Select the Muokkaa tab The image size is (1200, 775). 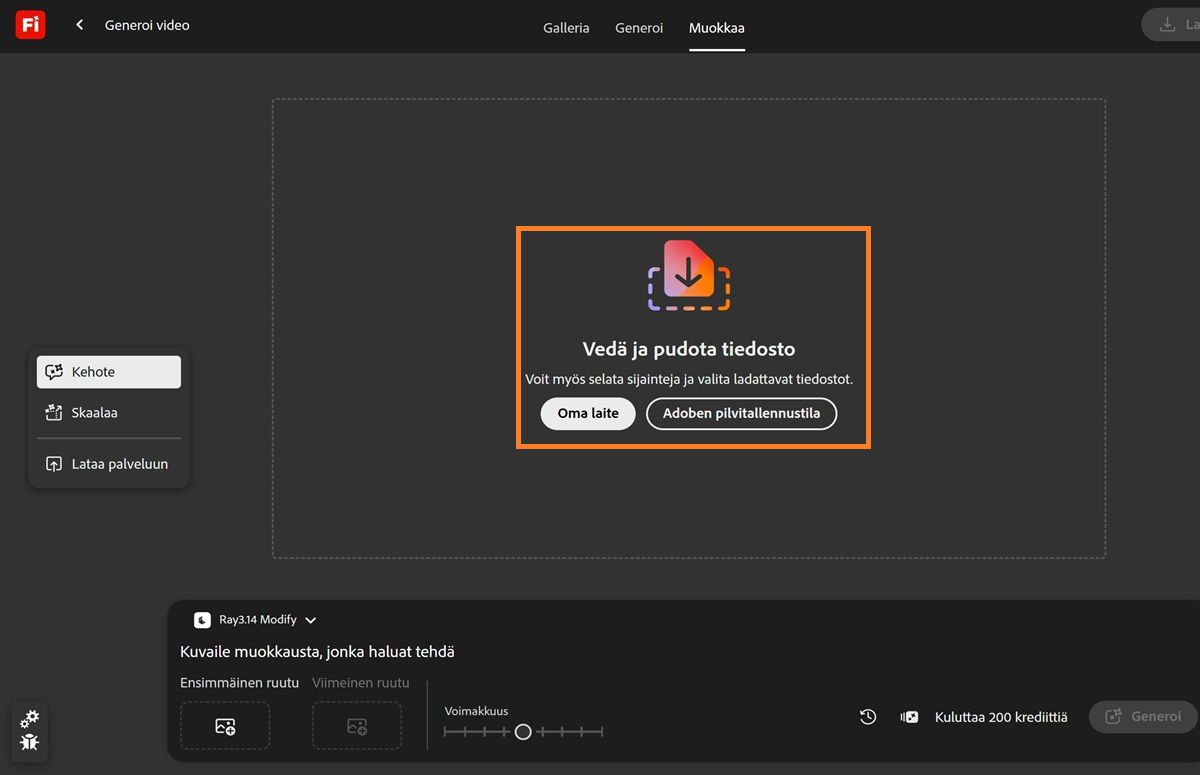point(717,28)
